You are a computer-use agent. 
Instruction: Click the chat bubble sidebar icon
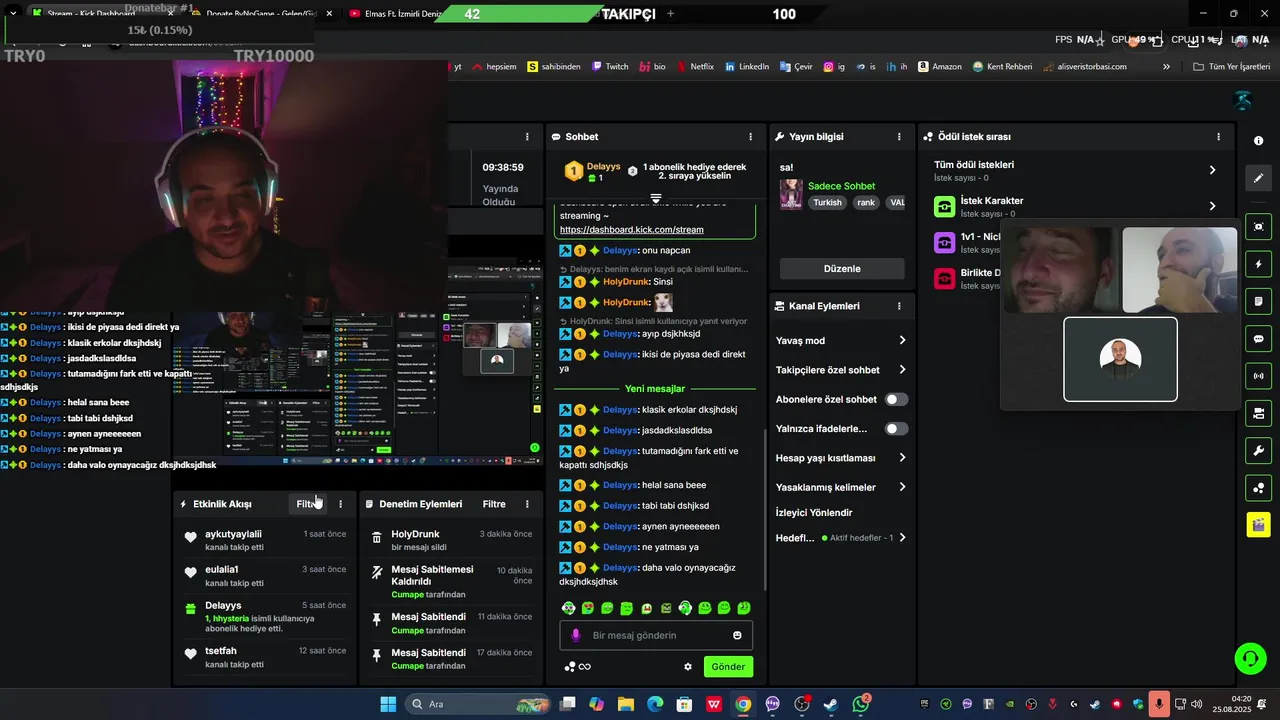coord(1258,339)
